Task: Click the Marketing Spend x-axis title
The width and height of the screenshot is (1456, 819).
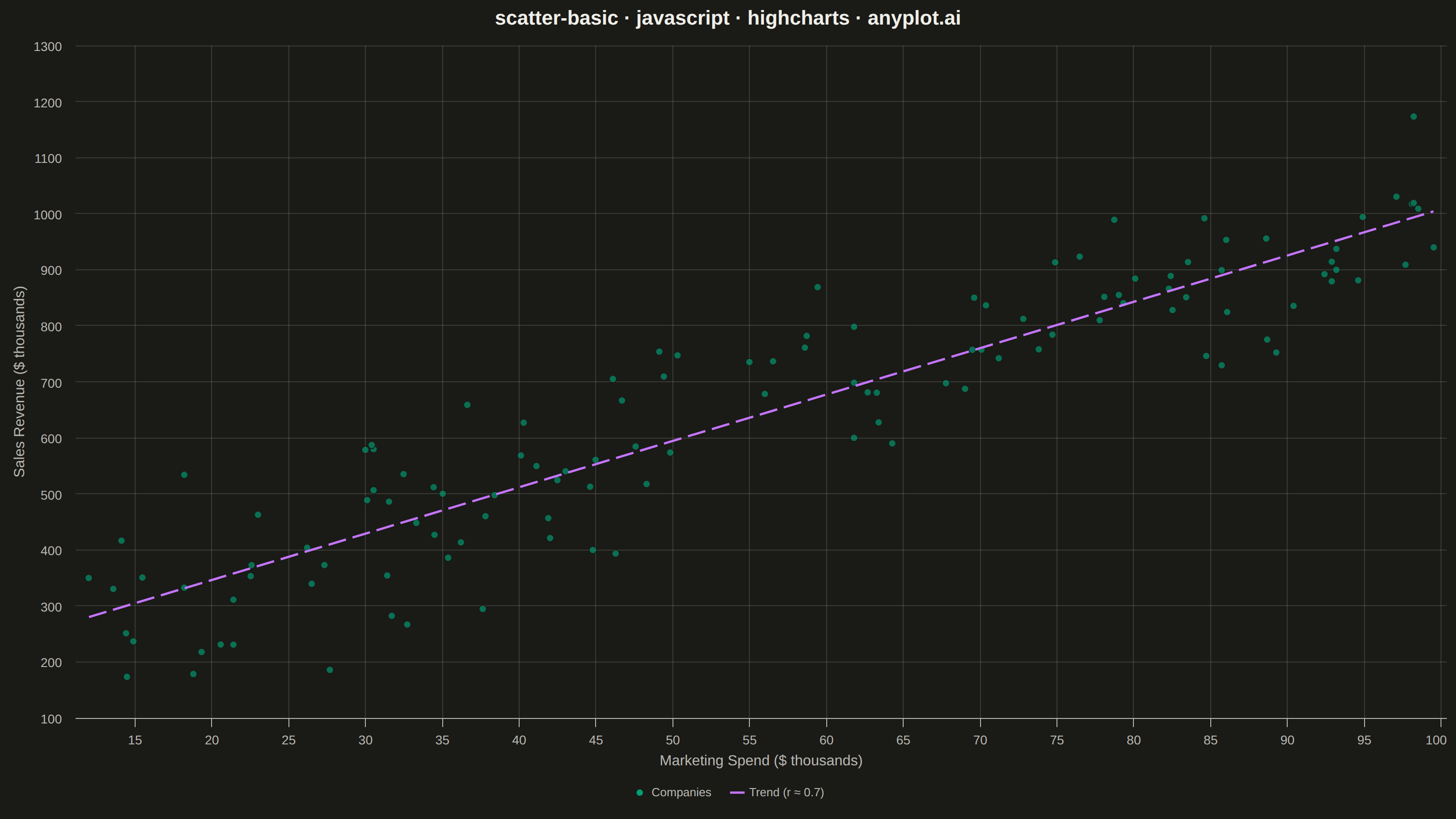Action: [x=761, y=761]
